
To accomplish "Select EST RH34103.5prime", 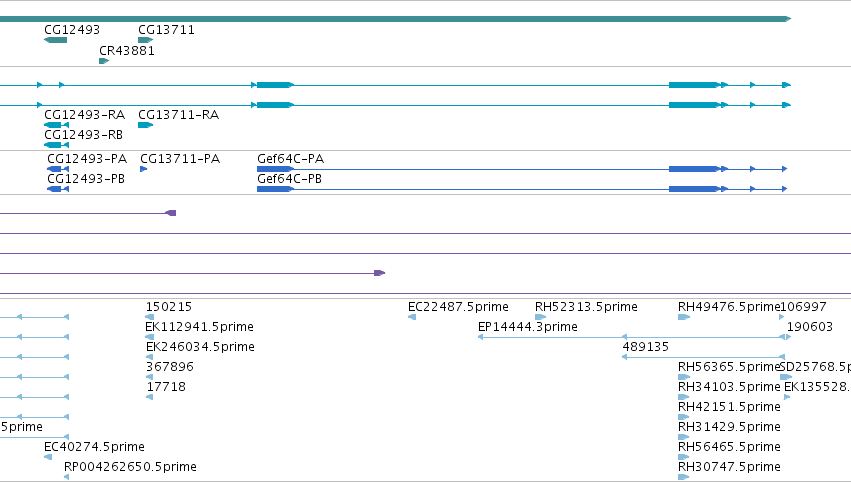I will pos(729,387).
